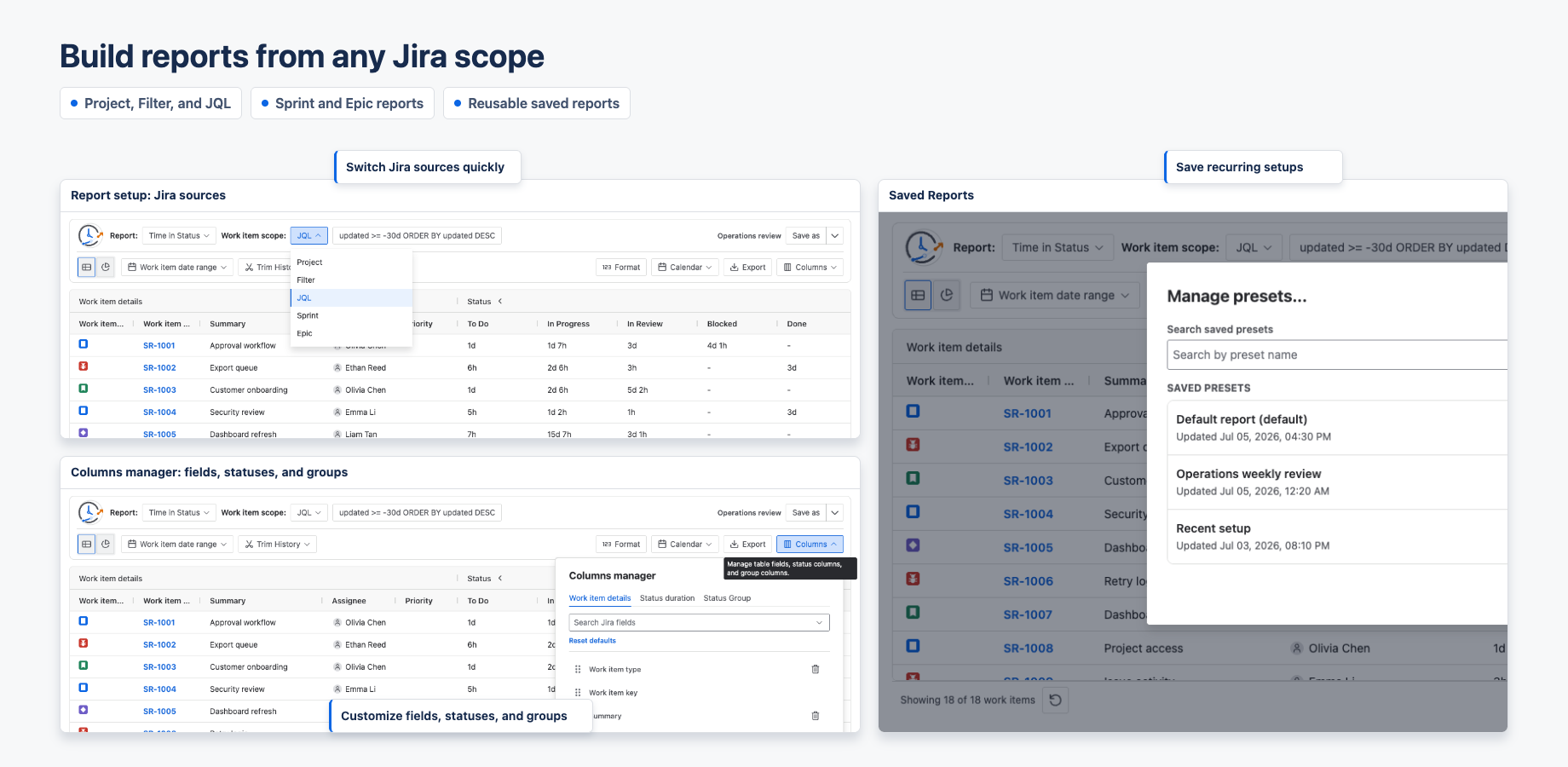Click SR-1003 story icon in Report setup panel
The image size is (1568, 767).
pyautogui.click(x=84, y=389)
